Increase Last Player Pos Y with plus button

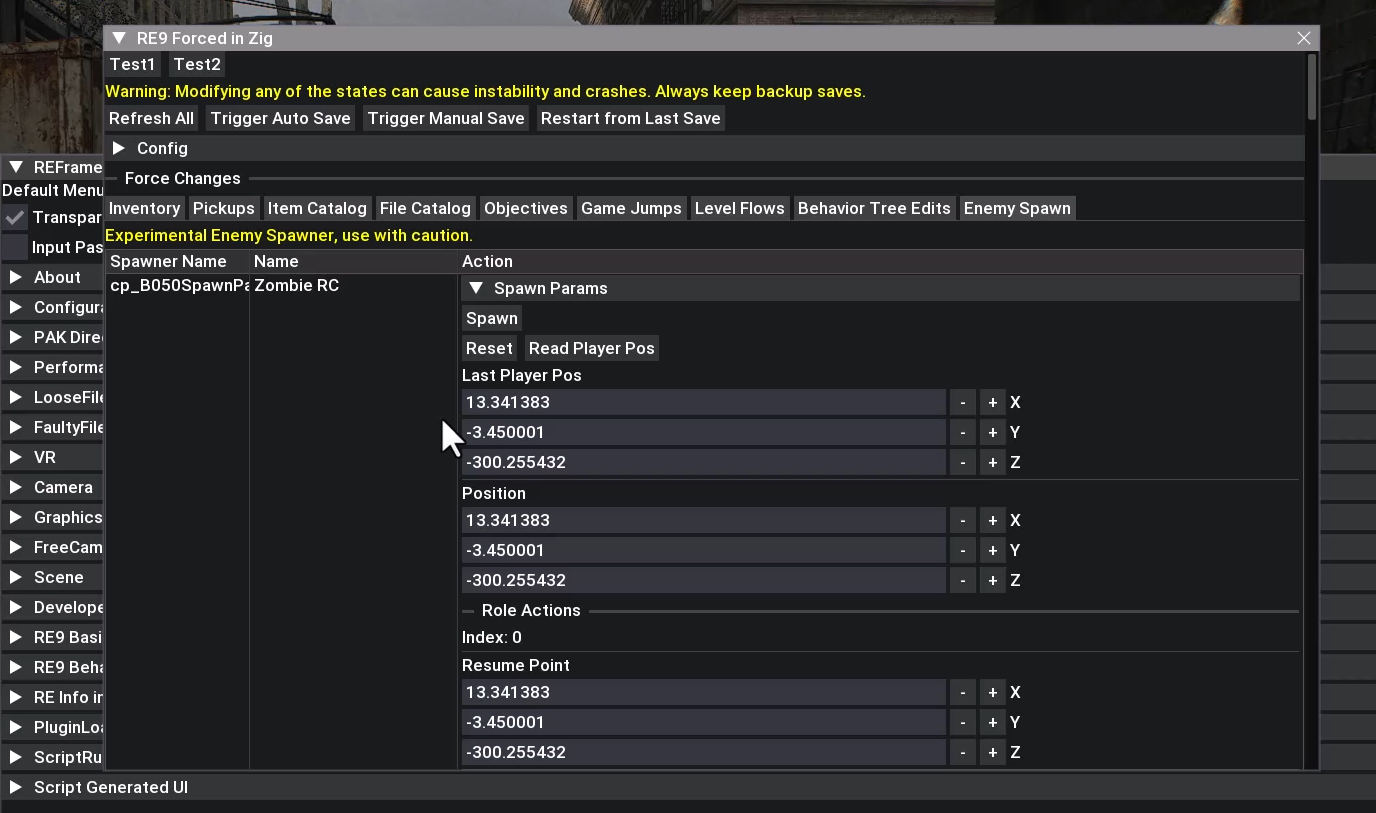tap(992, 432)
